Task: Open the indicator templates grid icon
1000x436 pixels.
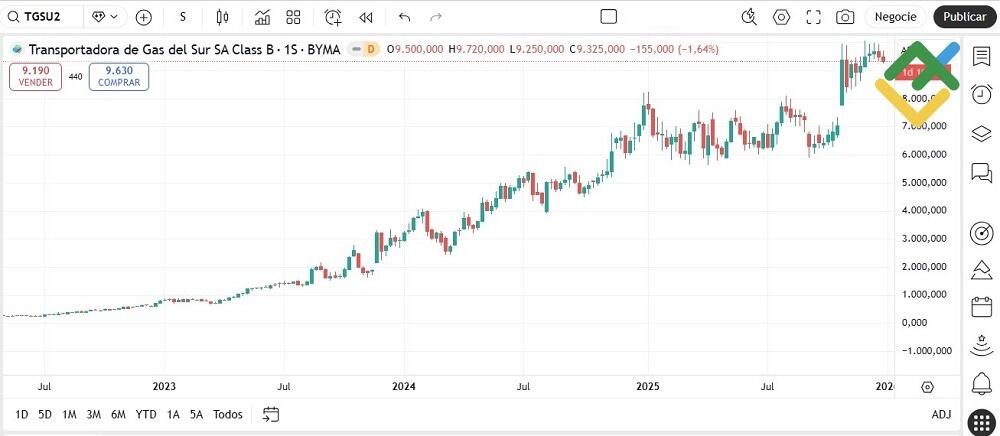Action: click(293, 17)
